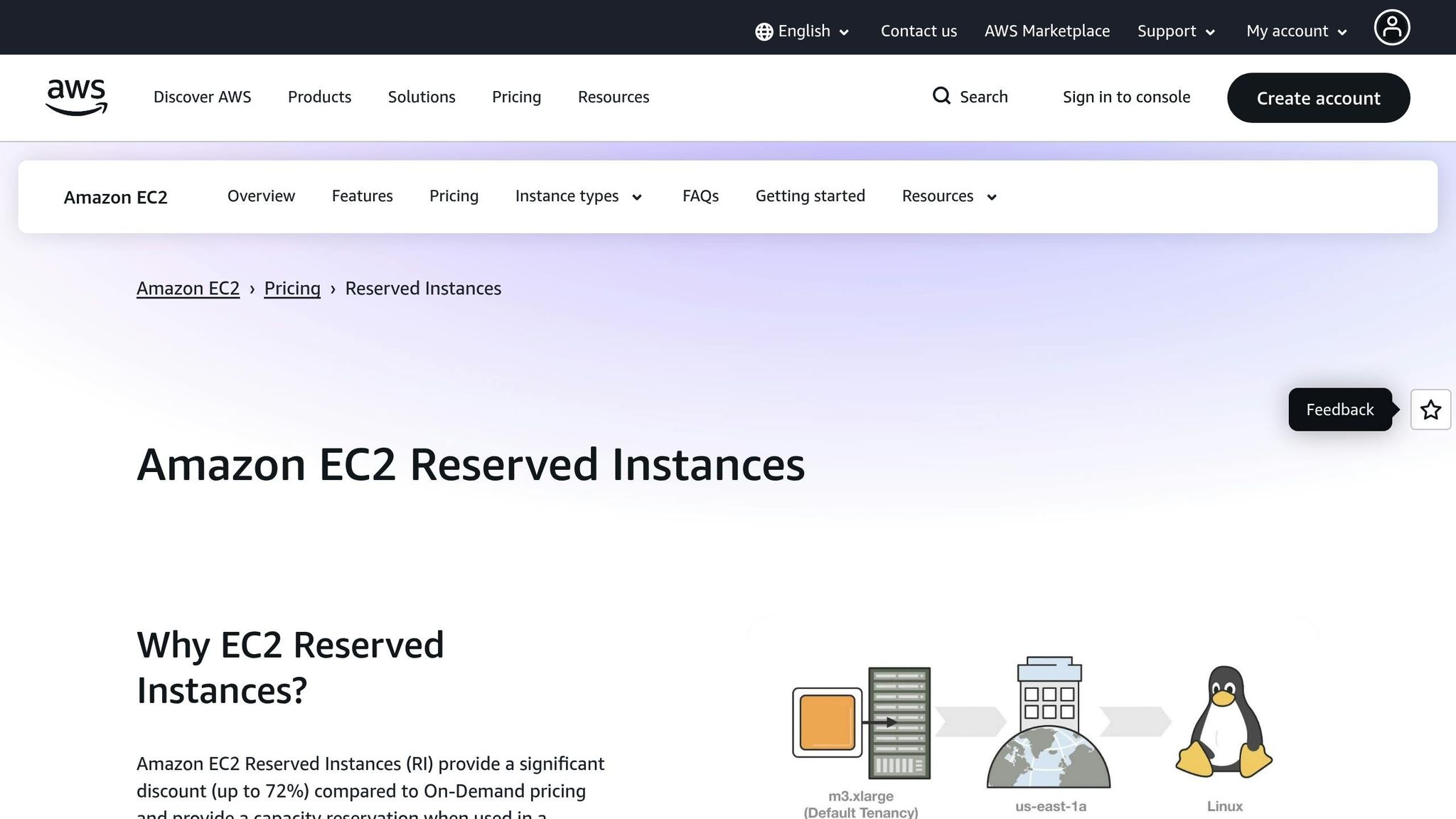Screen dimensions: 1456x819
Task: Open the Products menu
Action: pyautogui.click(x=319, y=97)
